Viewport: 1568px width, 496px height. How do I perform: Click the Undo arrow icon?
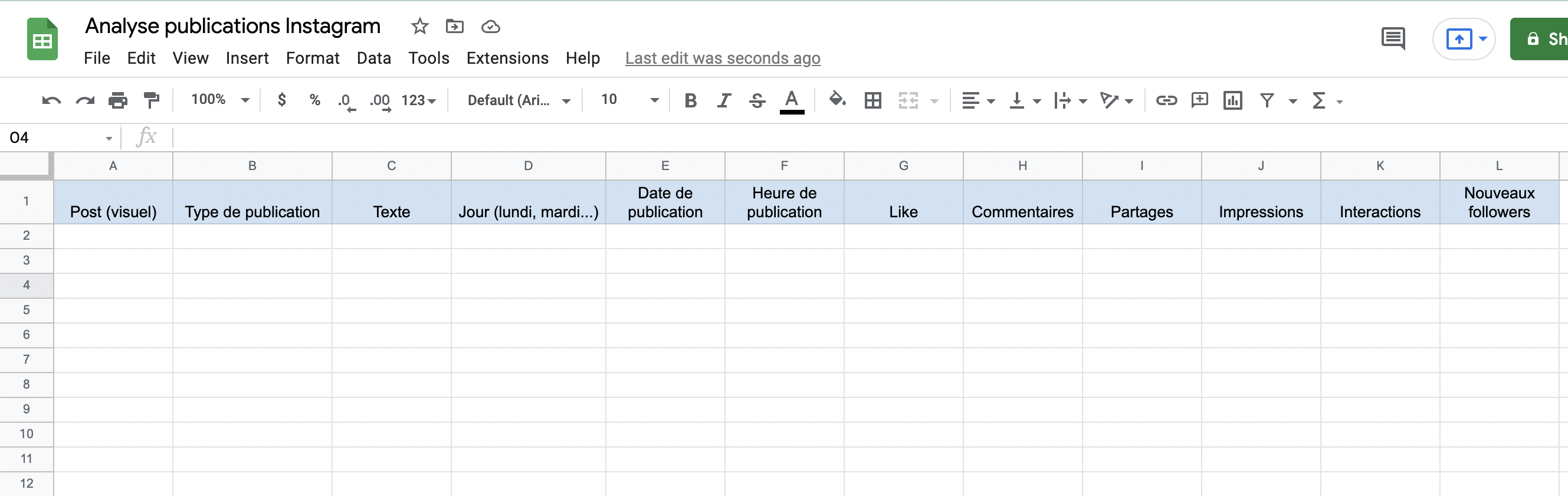click(x=51, y=100)
